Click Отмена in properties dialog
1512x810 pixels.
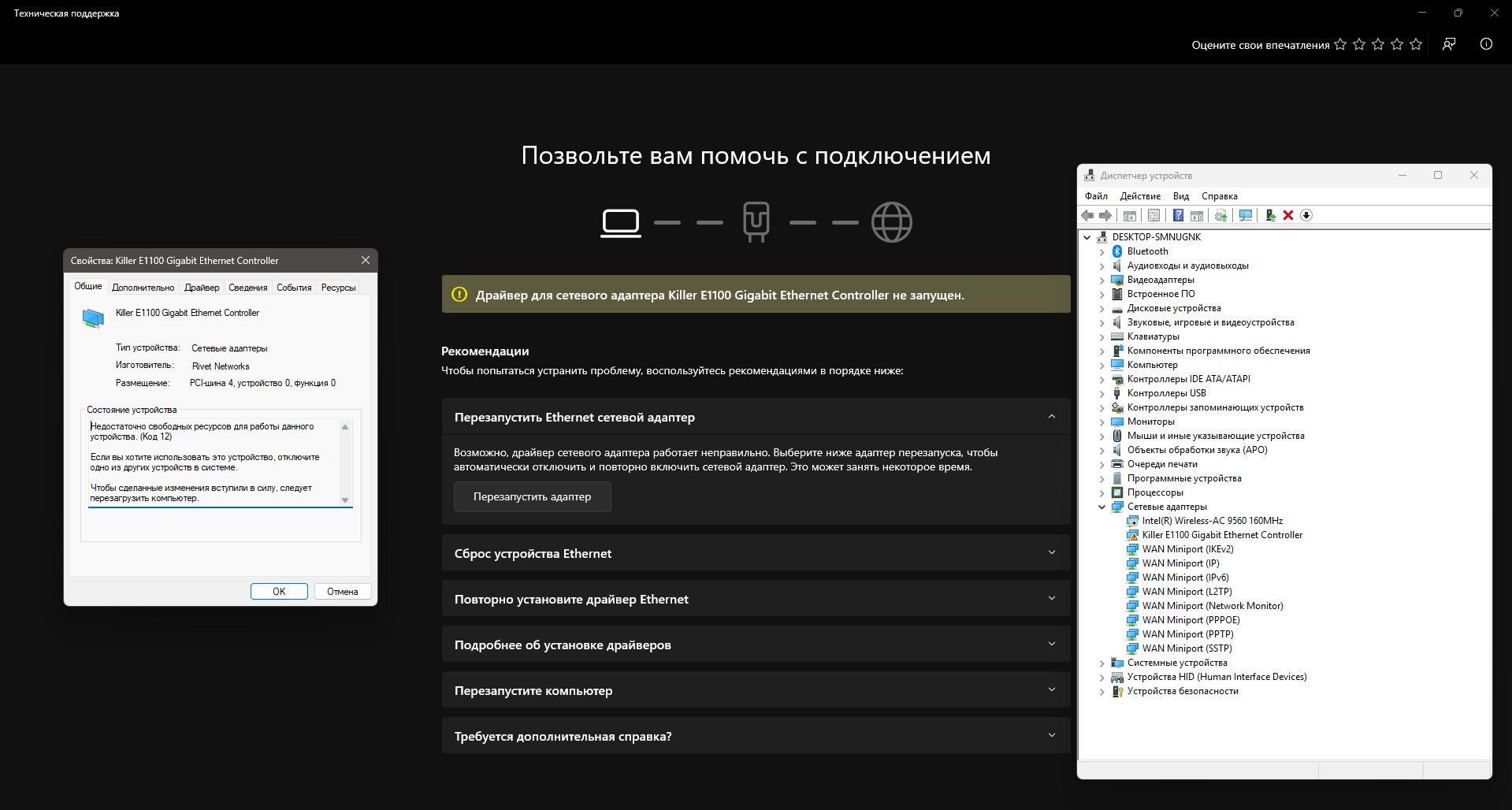coord(343,592)
